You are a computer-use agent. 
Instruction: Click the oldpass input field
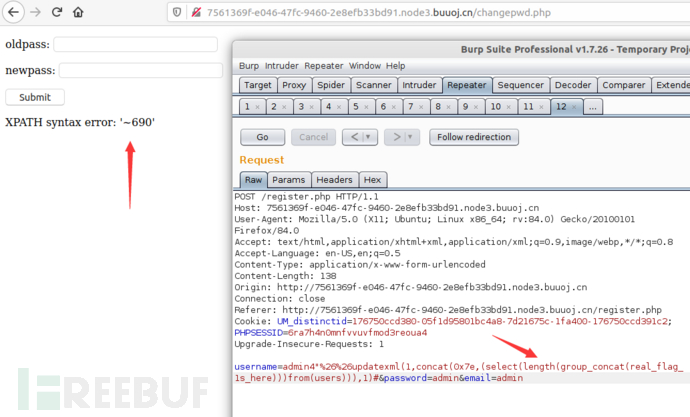136,44
